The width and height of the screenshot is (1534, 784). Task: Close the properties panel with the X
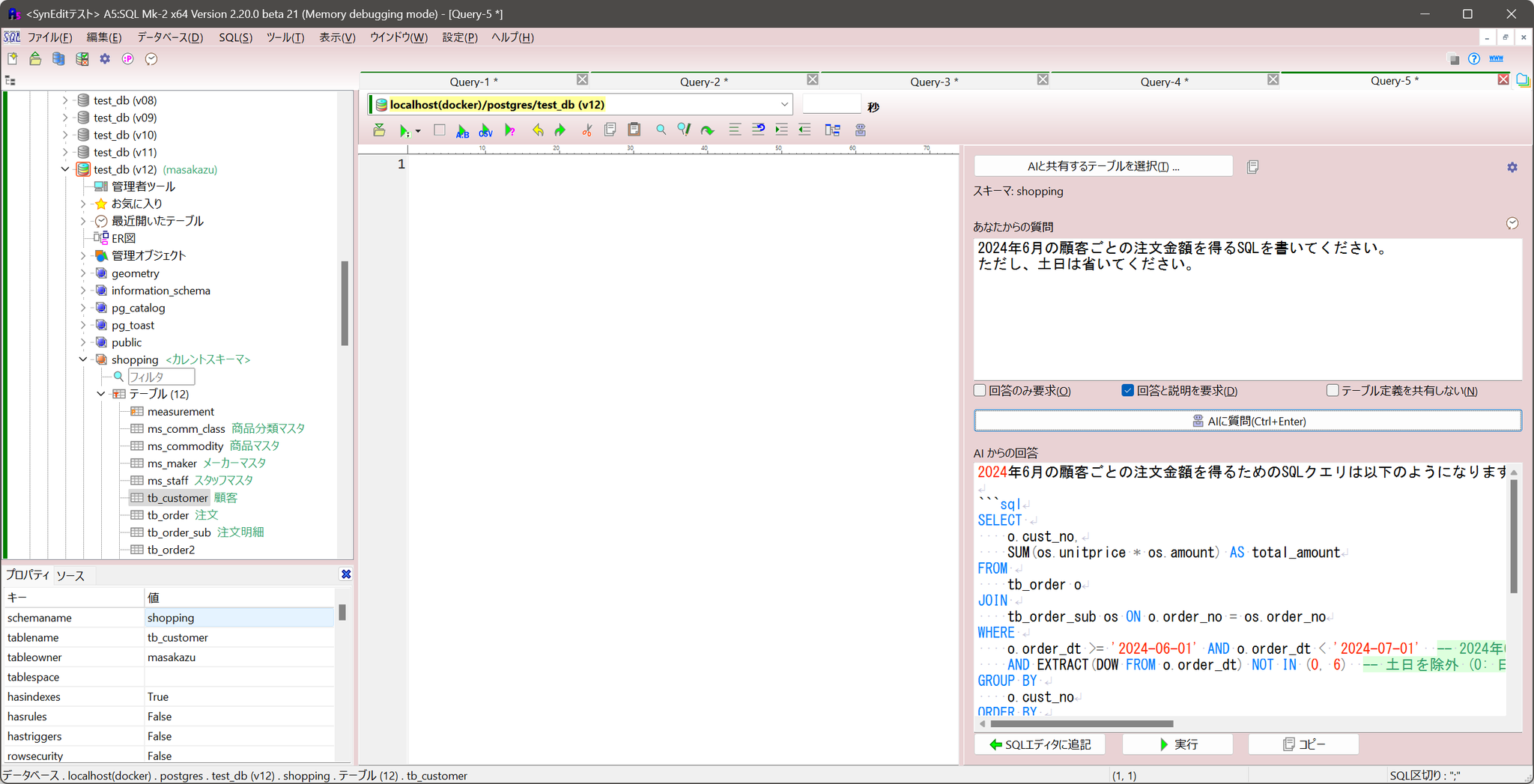point(346,574)
